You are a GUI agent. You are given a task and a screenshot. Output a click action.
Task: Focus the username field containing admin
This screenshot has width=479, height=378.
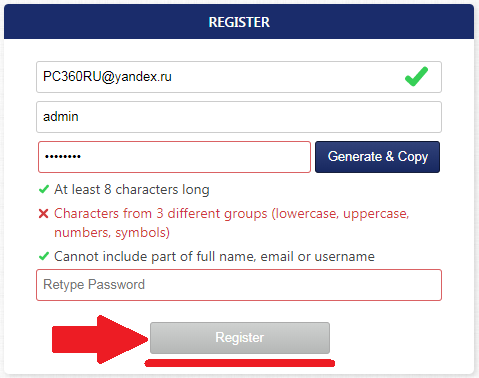pyautogui.click(x=239, y=117)
